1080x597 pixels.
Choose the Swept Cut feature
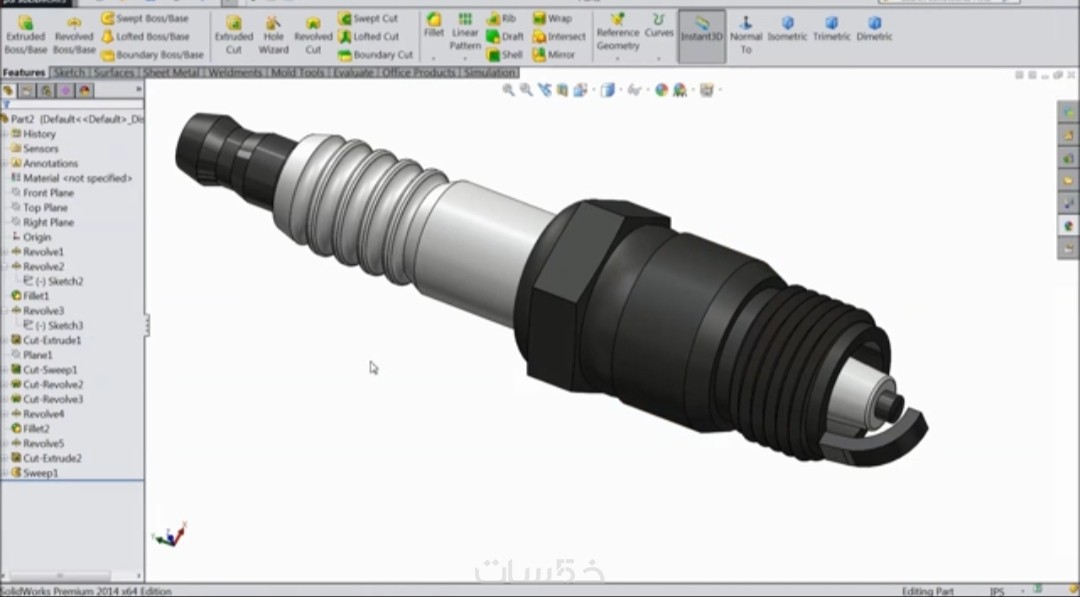coord(368,19)
